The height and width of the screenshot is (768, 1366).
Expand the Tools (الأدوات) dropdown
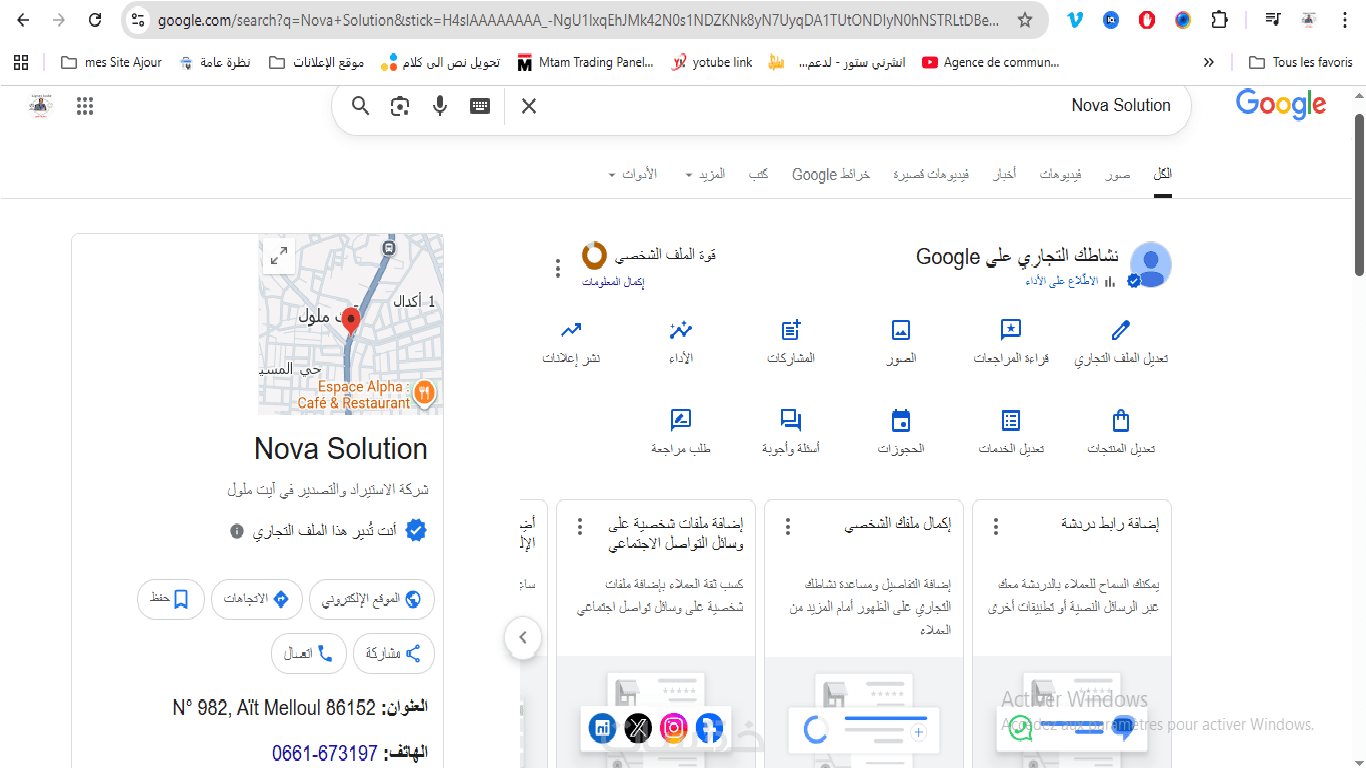pos(632,174)
